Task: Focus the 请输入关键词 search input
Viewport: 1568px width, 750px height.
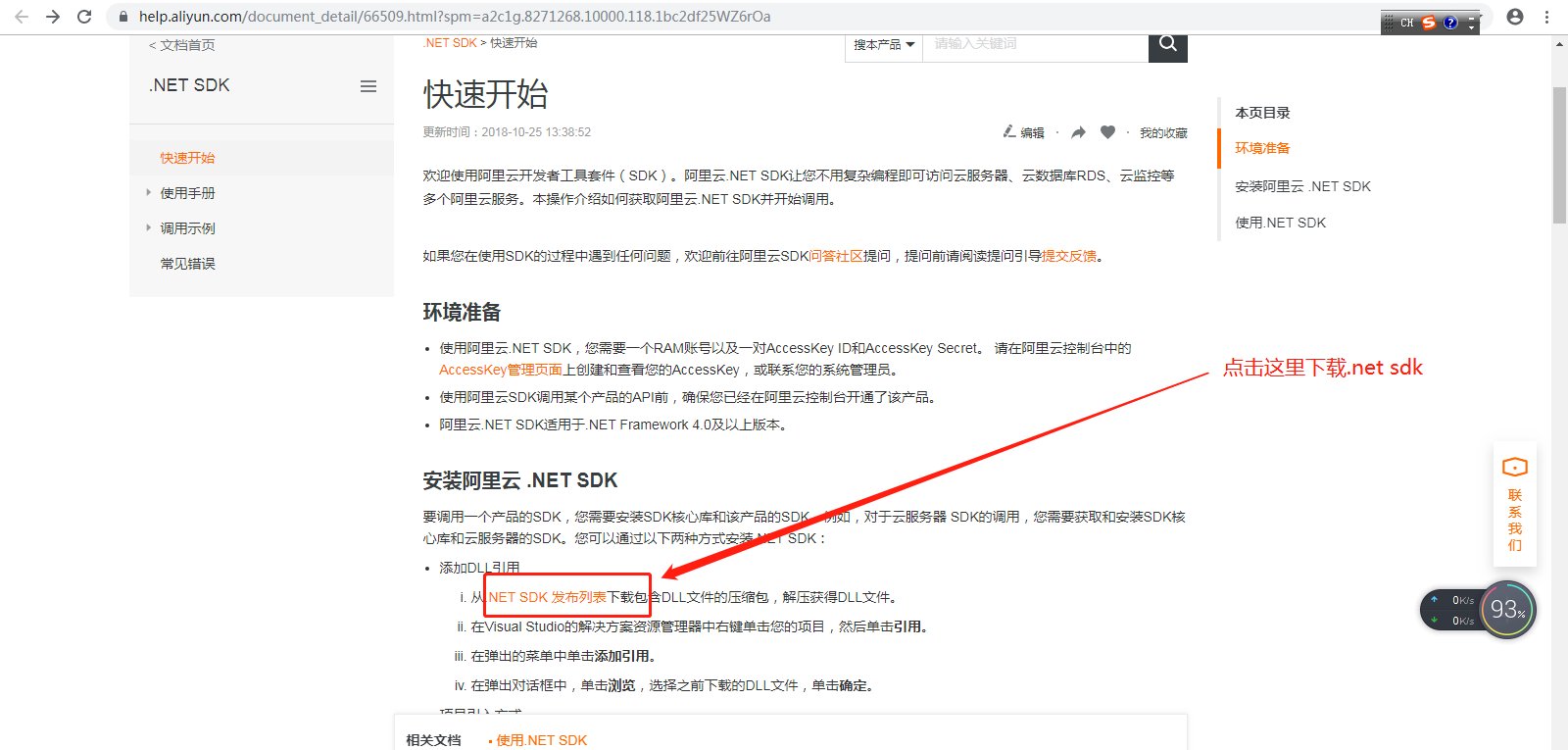Action: (x=1035, y=45)
